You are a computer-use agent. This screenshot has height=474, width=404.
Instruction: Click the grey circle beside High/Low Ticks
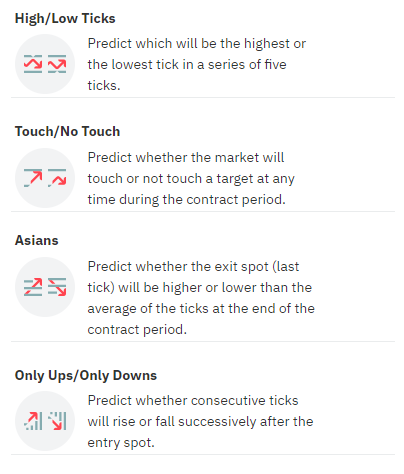(x=45, y=64)
